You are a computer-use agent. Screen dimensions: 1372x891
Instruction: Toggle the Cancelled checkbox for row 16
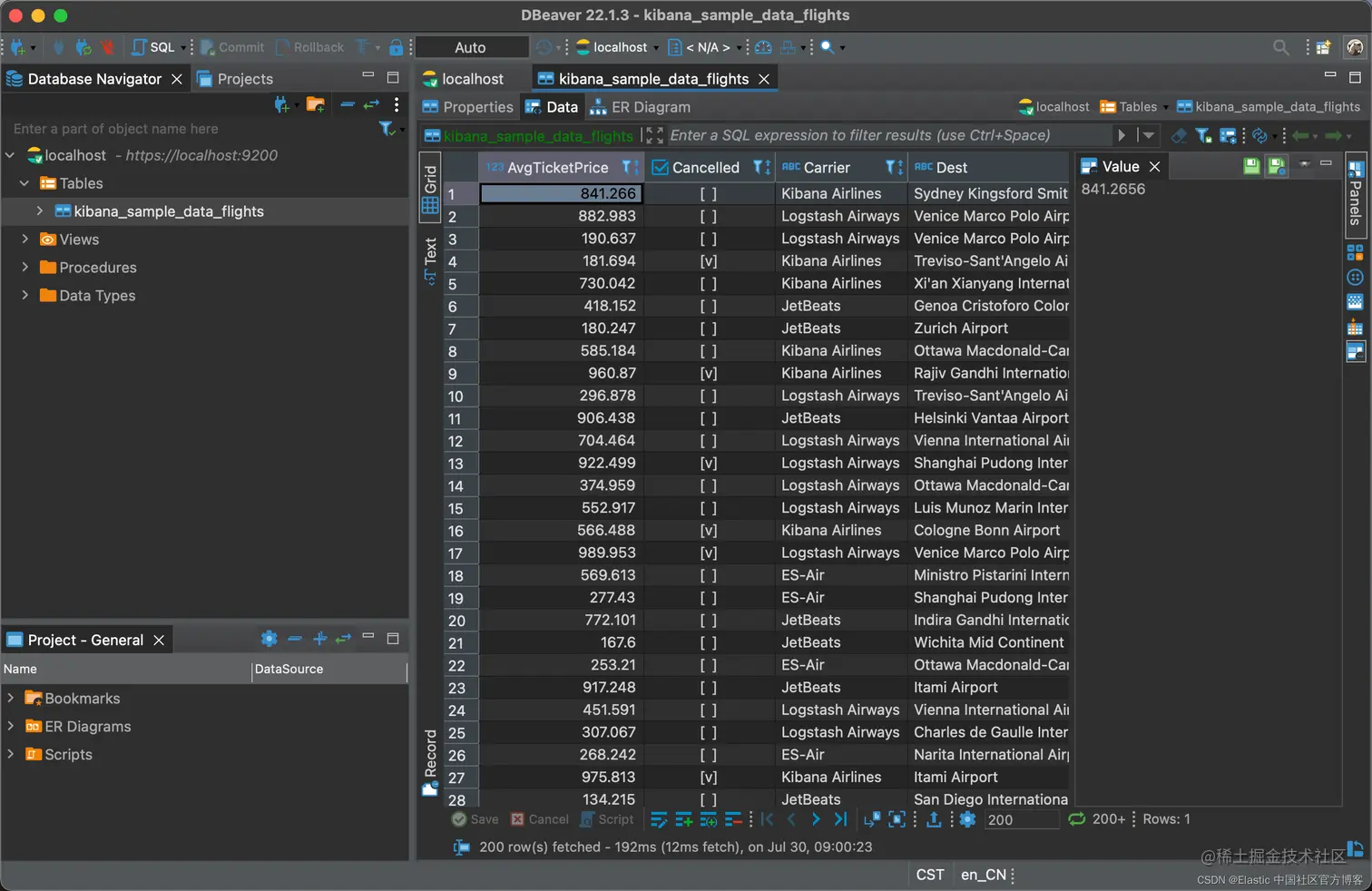(709, 531)
